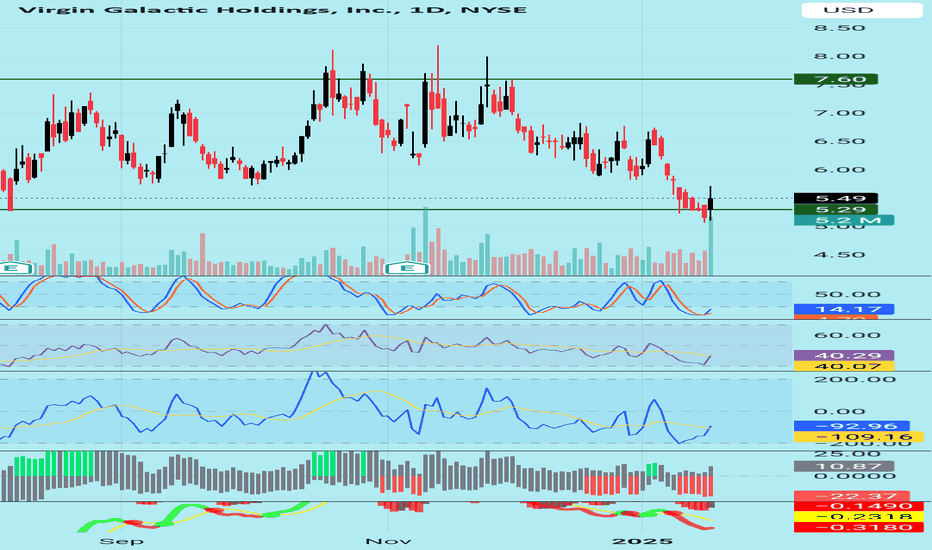Click the 25.00 histogram axis label

[x=847, y=455]
